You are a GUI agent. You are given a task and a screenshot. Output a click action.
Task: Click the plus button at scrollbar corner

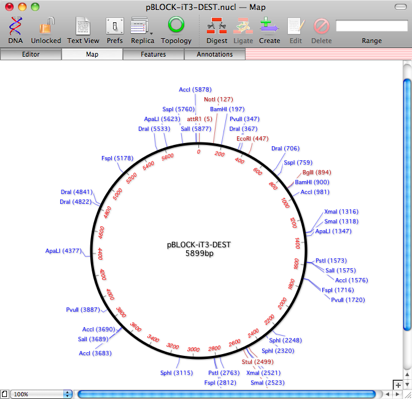click(x=398, y=385)
